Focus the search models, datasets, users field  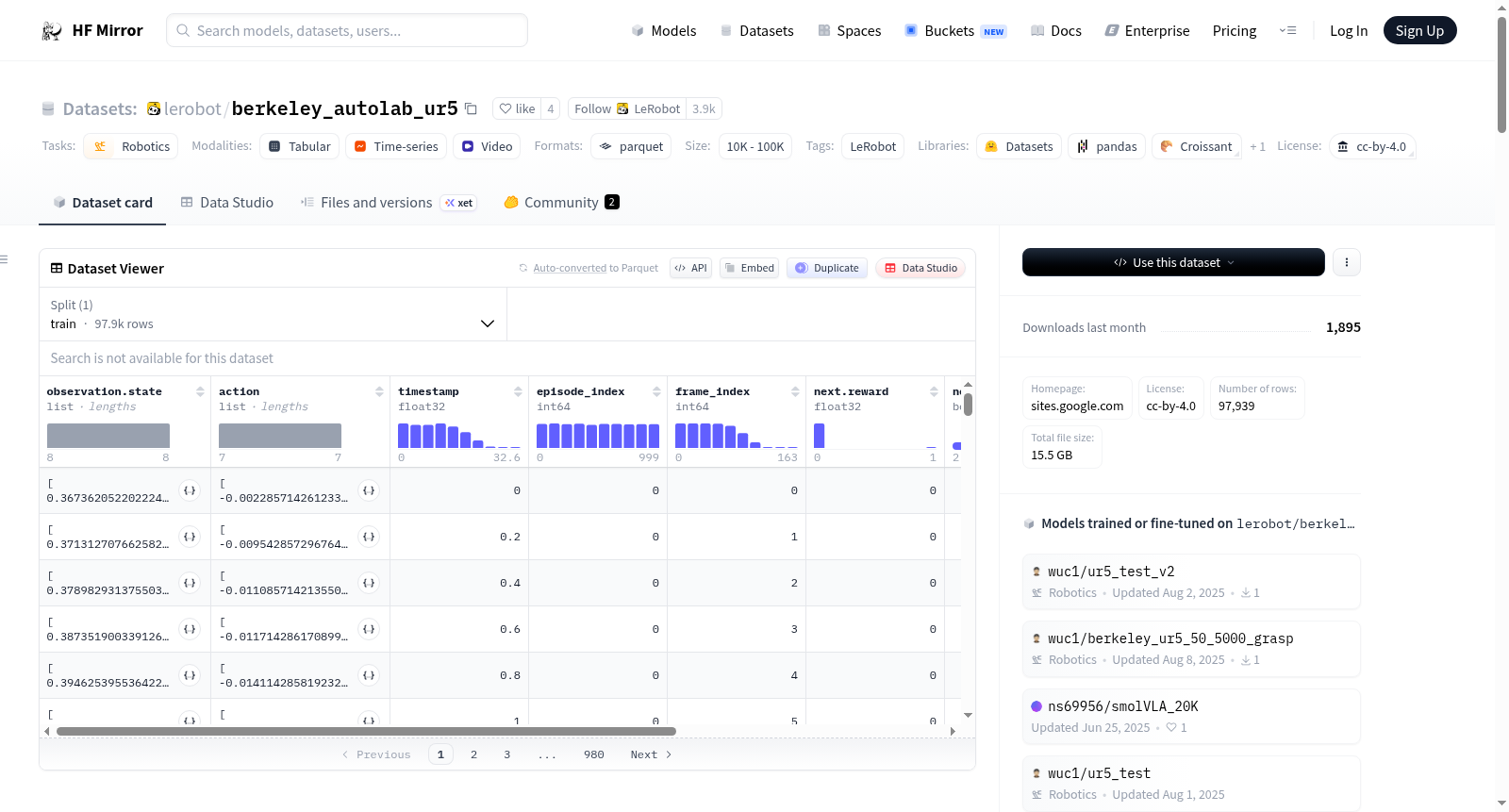pos(347,31)
